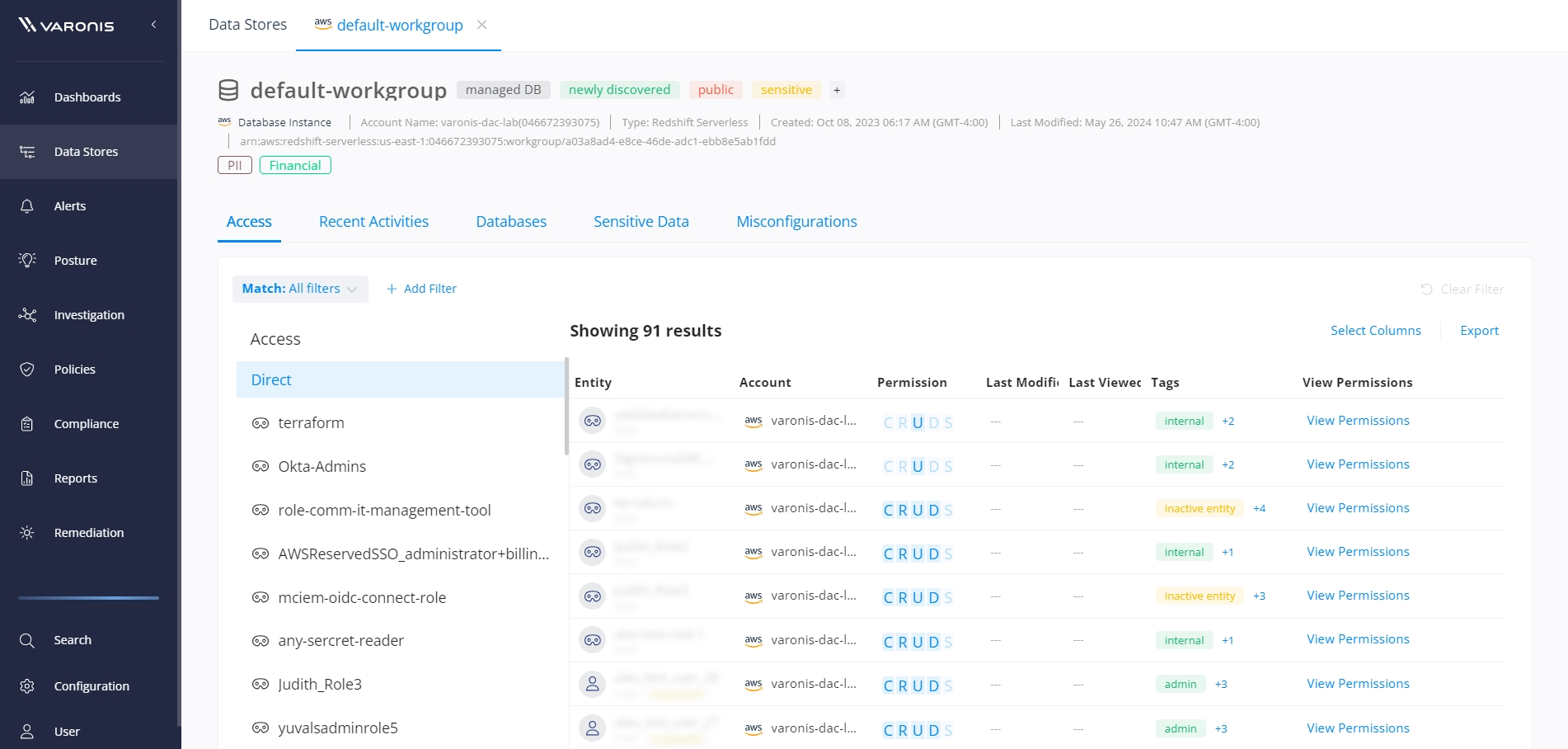The height and width of the screenshot is (749, 1568).
Task: Click the inactive entity tag with +3
Action: 1199,596
